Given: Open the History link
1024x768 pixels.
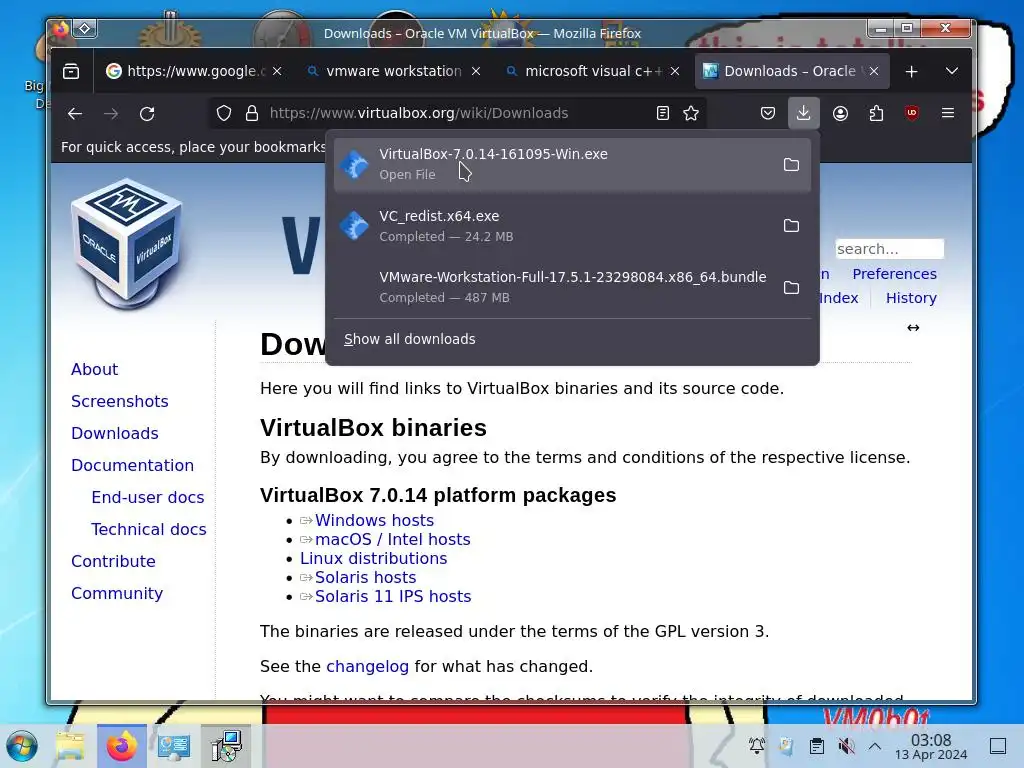Looking at the screenshot, I should 911,298.
